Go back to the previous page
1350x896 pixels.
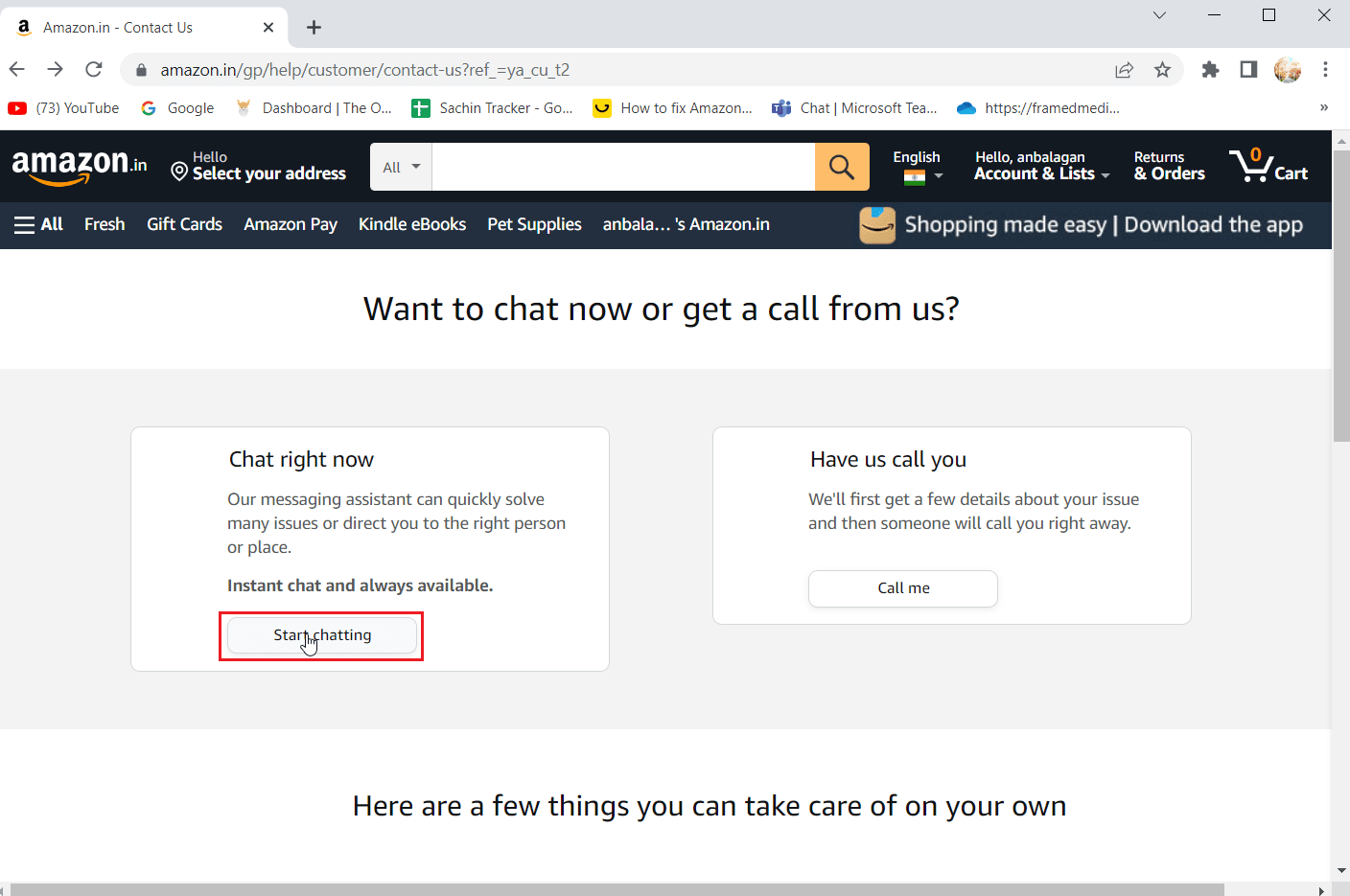click(x=16, y=69)
